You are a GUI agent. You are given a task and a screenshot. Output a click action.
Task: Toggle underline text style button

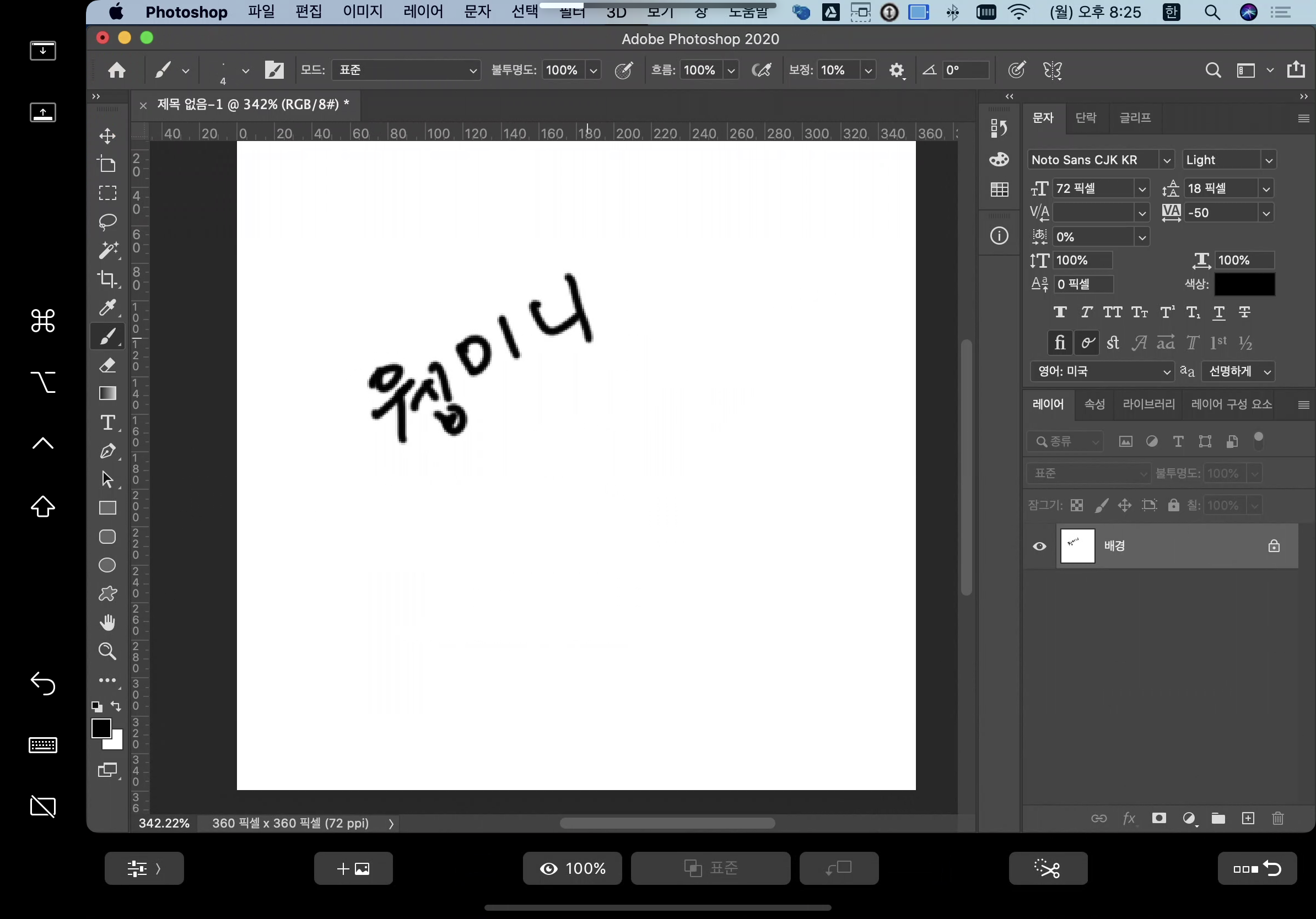pyautogui.click(x=1218, y=312)
